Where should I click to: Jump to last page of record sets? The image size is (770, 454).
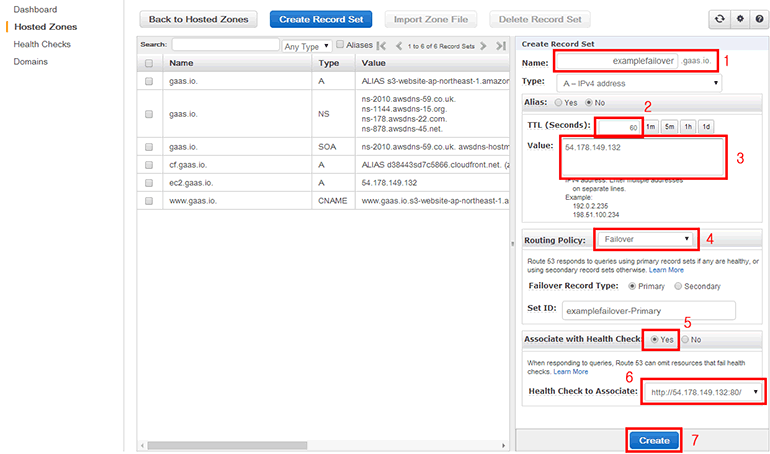[501, 46]
